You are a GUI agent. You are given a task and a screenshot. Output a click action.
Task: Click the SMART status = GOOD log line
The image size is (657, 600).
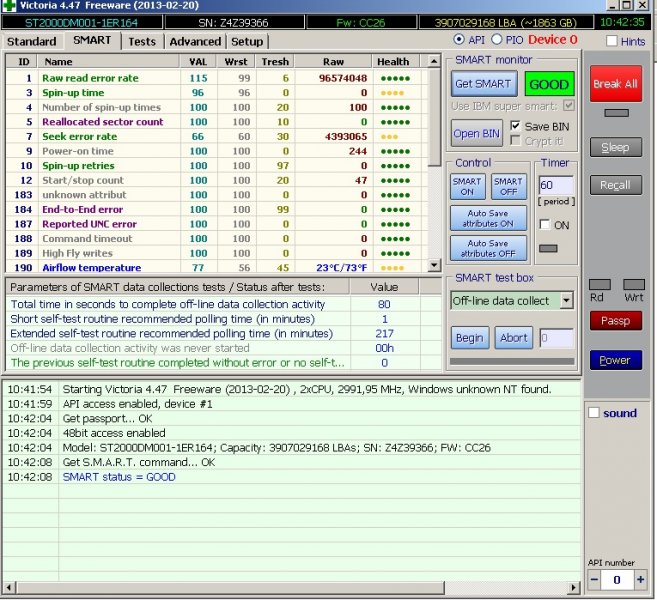pos(119,477)
